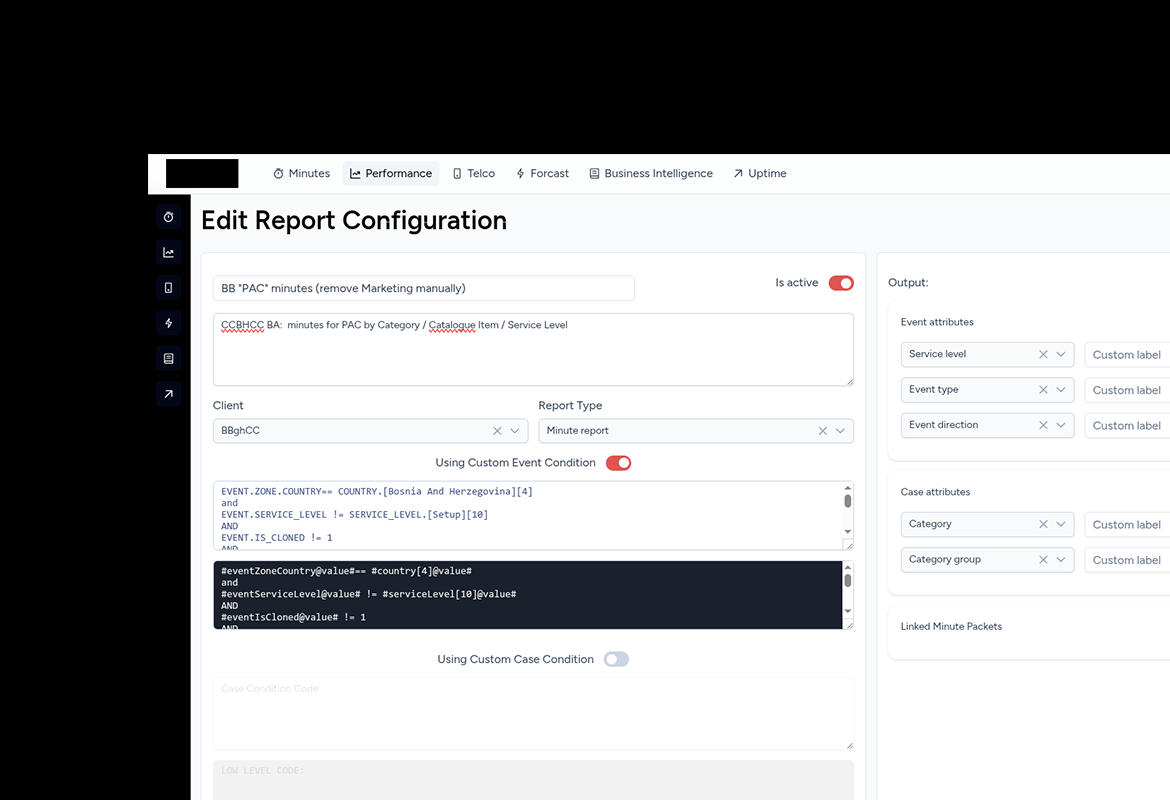Expand the Report Type dropdown
The height and width of the screenshot is (800, 1170).
coord(840,430)
